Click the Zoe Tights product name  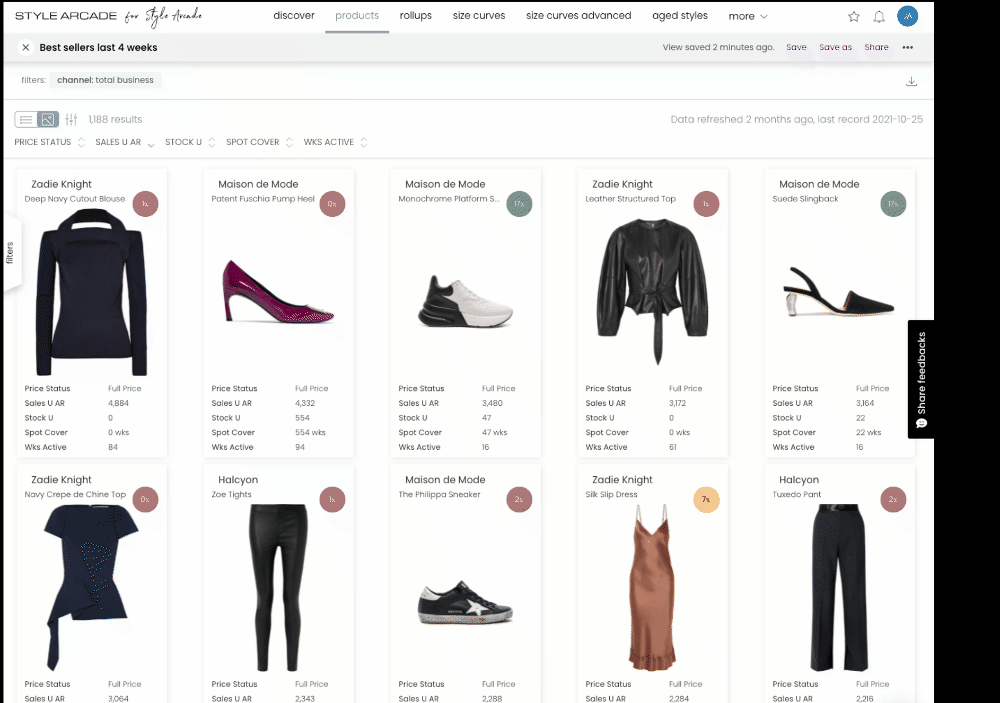coord(232,494)
